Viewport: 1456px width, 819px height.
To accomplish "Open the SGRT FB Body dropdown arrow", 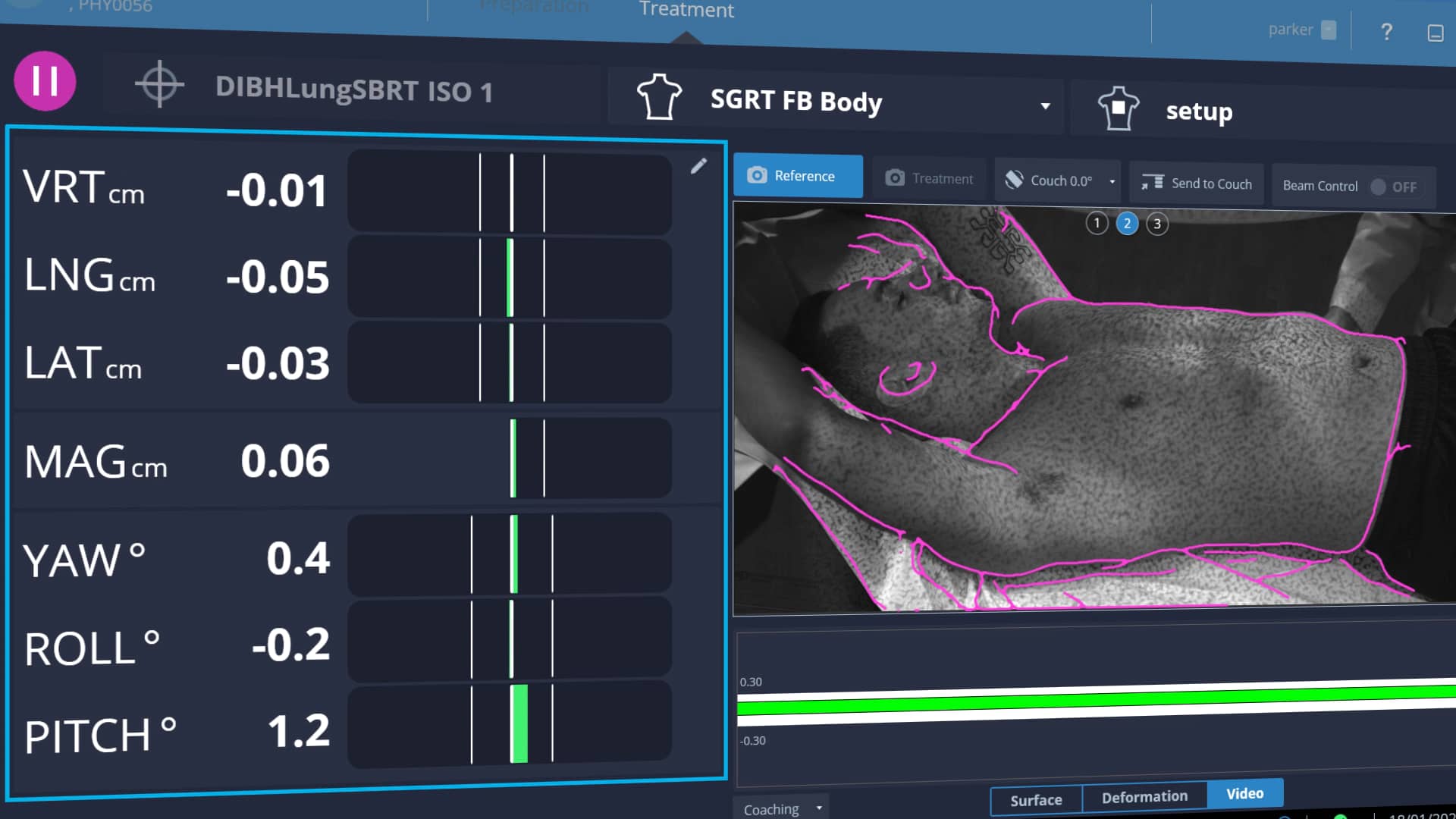I will coord(1045,106).
